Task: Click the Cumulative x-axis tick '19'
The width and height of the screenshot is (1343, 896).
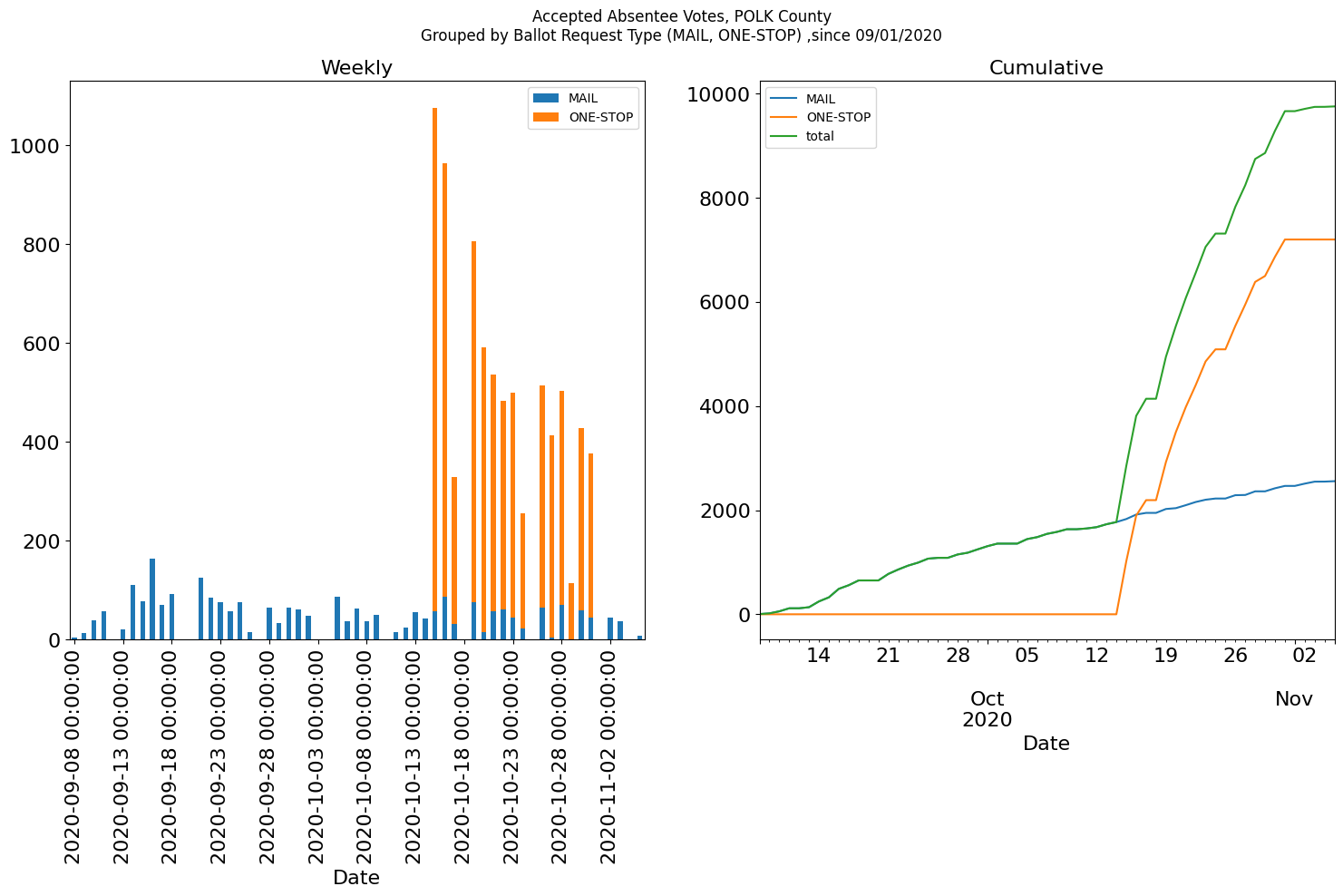Action: click(1165, 655)
